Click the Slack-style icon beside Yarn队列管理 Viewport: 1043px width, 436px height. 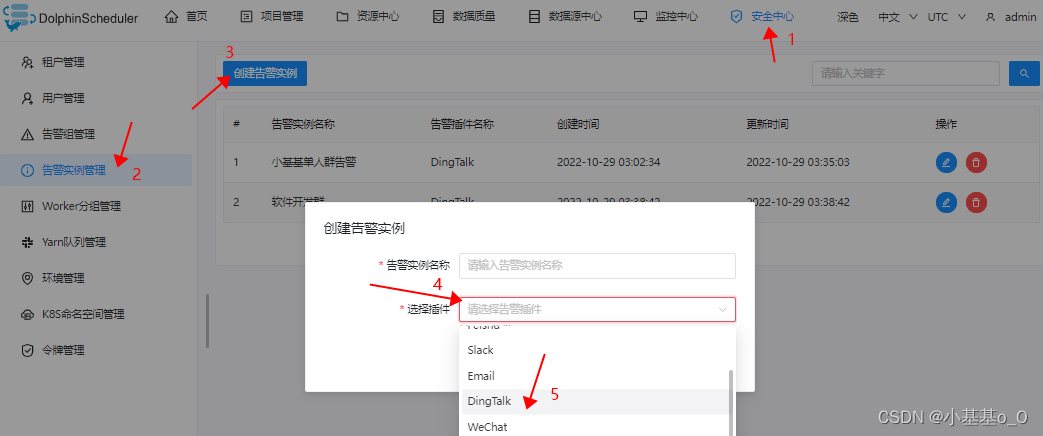pos(27,242)
